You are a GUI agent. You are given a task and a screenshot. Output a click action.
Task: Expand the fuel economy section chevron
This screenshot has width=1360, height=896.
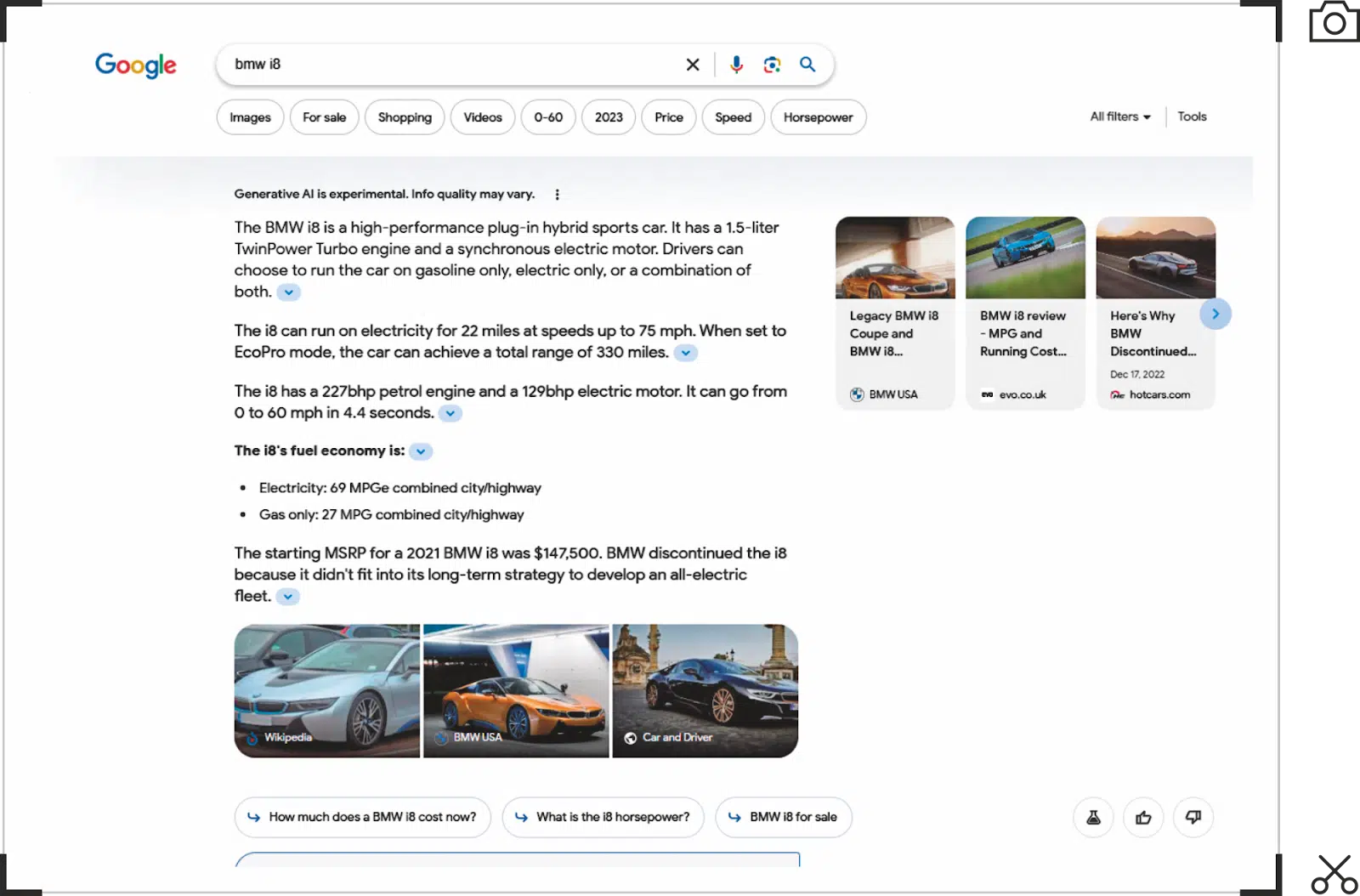click(x=421, y=451)
